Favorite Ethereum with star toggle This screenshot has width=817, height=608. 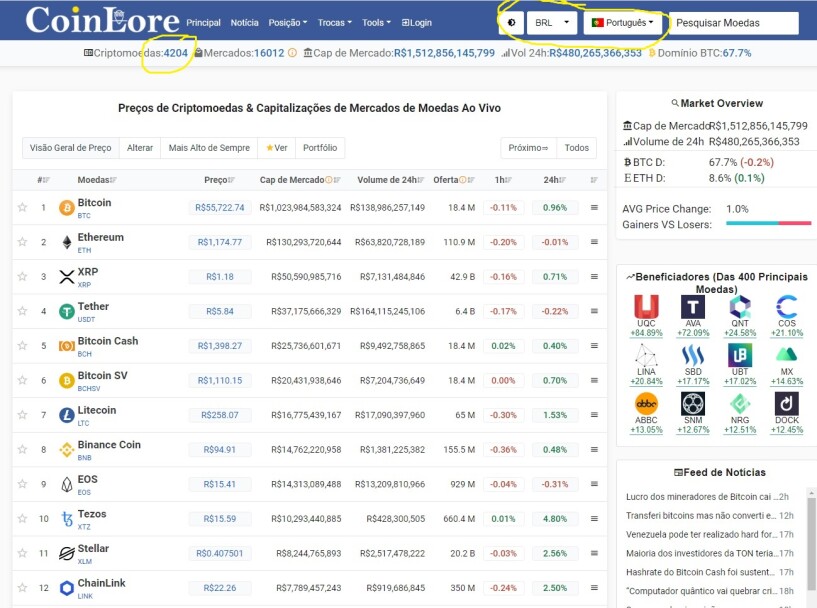pyautogui.click(x=22, y=242)
